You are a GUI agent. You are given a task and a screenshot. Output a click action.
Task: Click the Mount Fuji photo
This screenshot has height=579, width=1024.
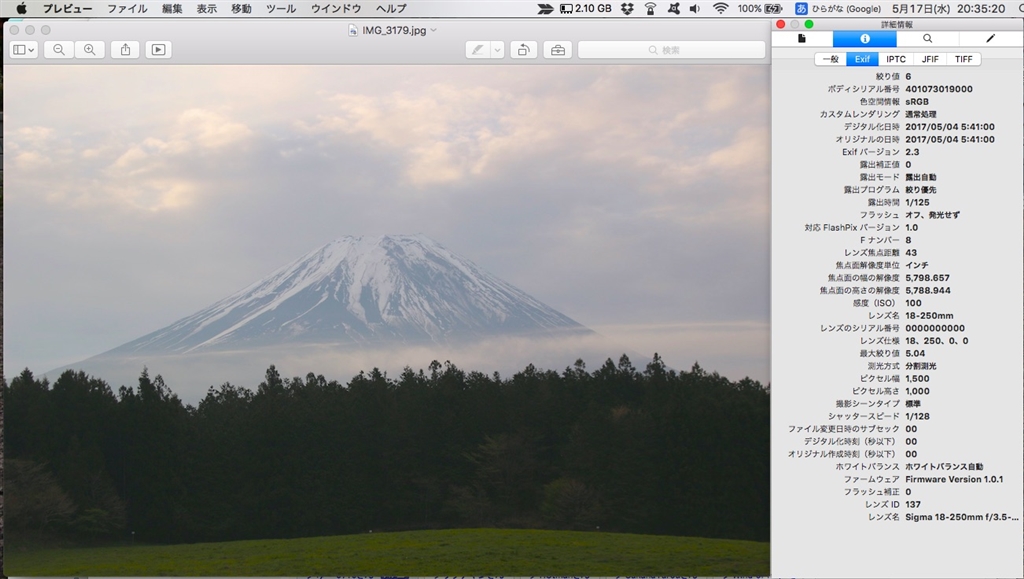click(x=387, y=320)
